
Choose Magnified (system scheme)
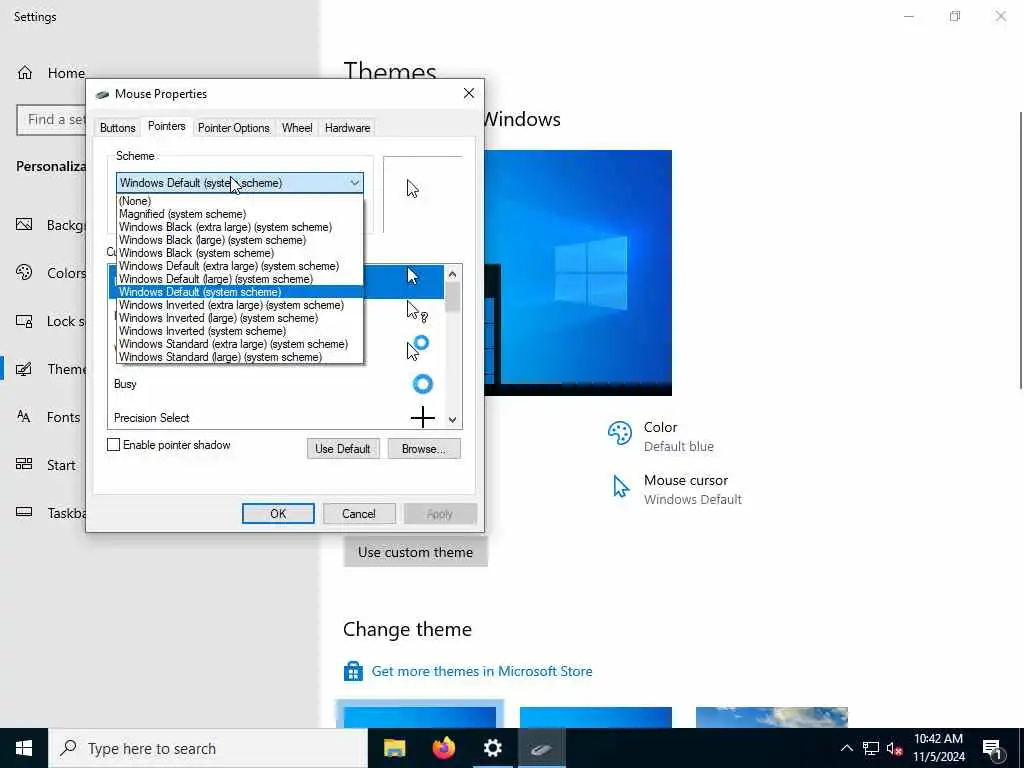click(x=240, y=214)
